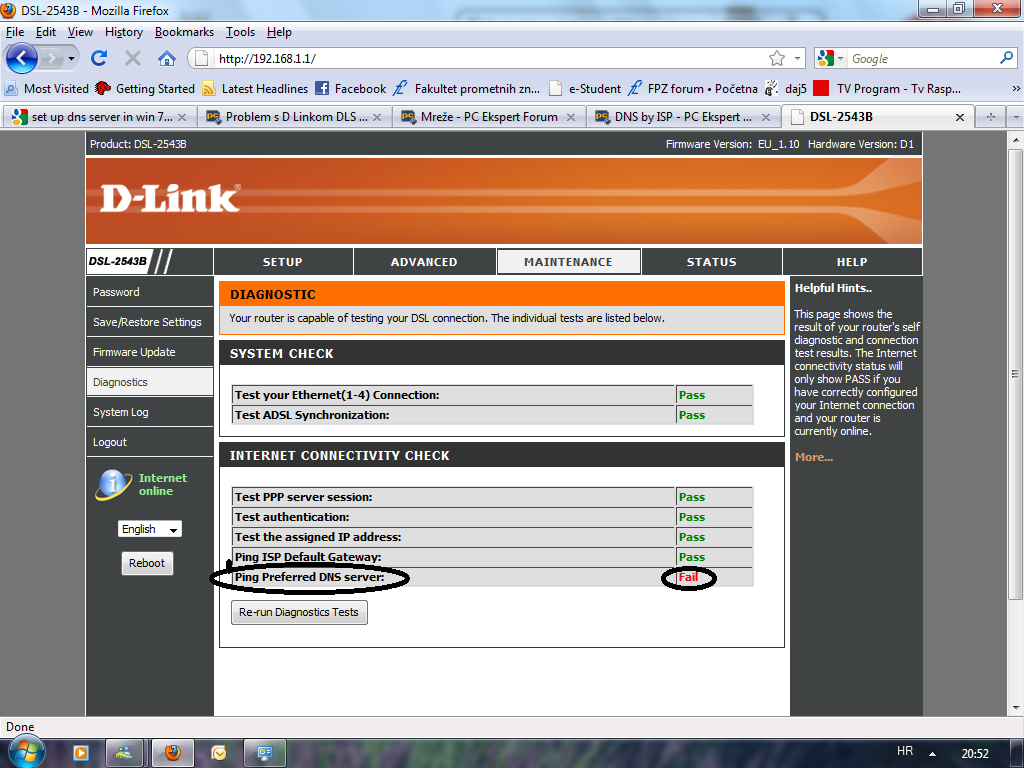Click the HR language indicator in tray
Viewport: 1024px width, 768px height.
[x=904, y=751]
